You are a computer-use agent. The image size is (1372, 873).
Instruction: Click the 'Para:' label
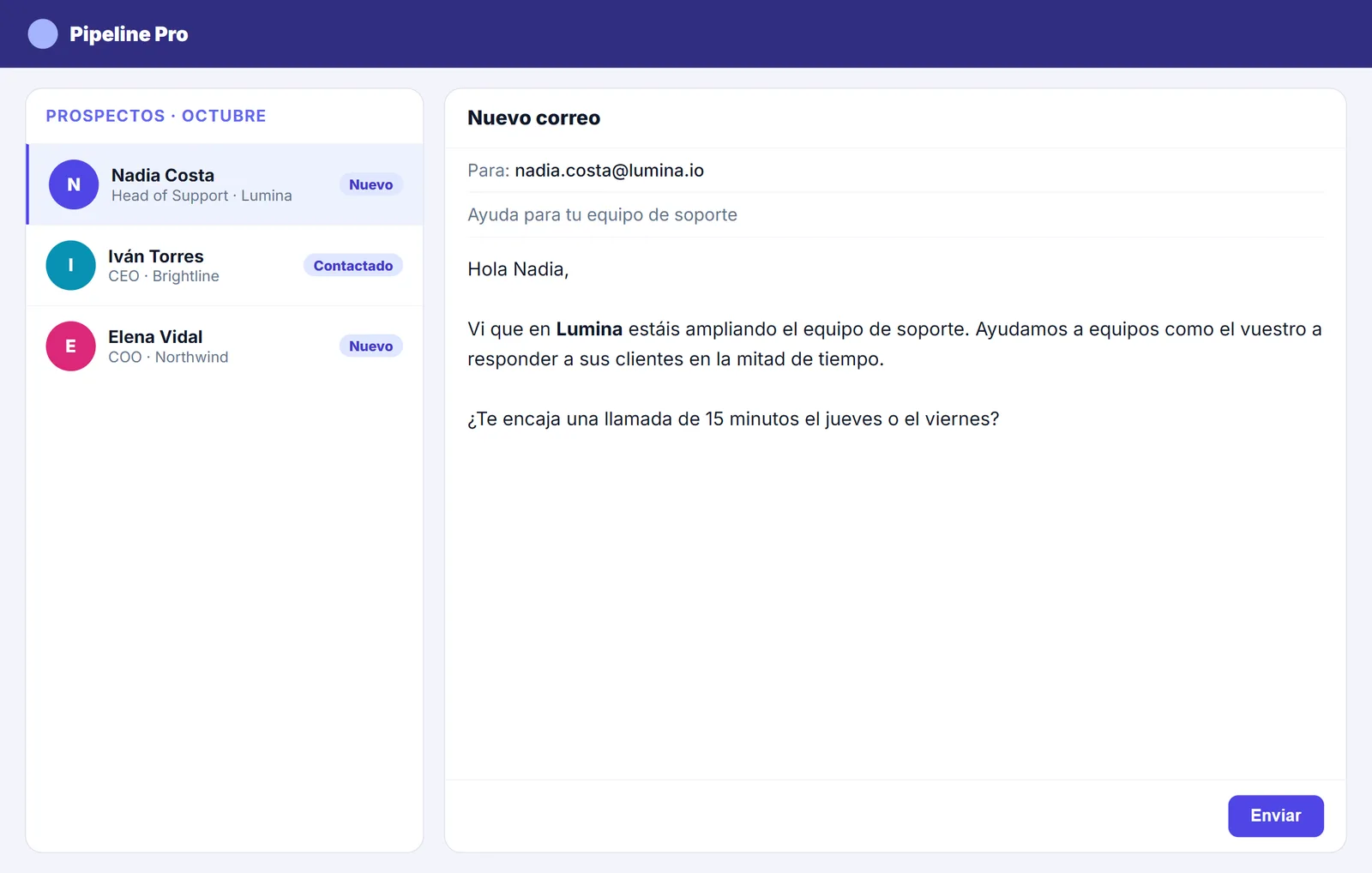pos(488,171)
